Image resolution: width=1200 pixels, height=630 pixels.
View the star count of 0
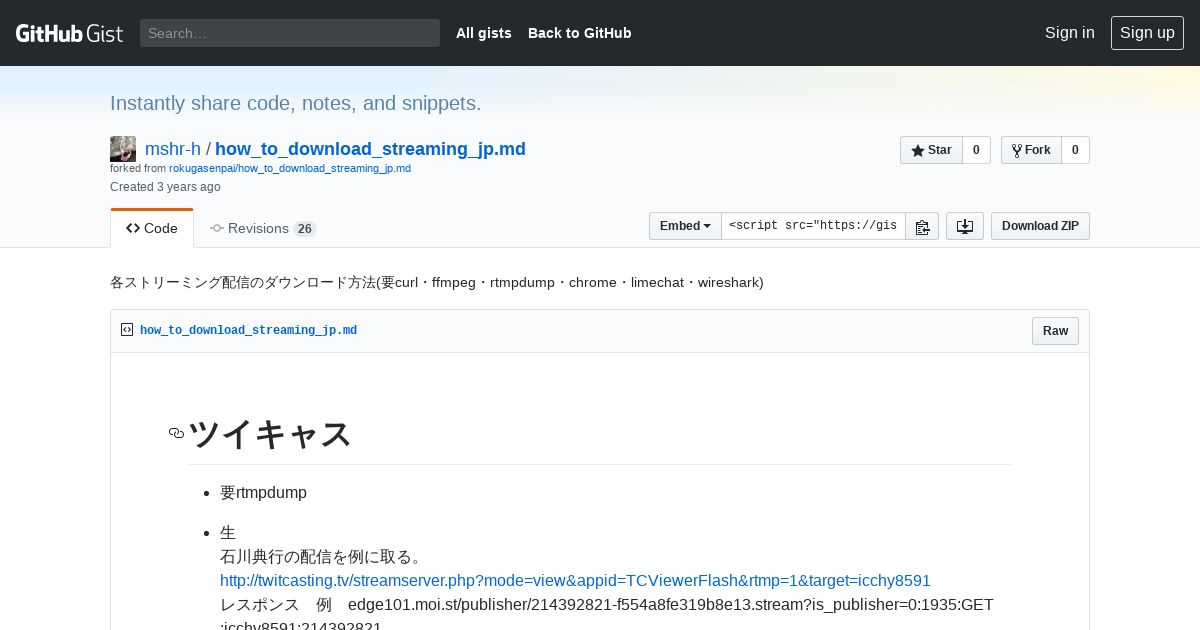976,150
